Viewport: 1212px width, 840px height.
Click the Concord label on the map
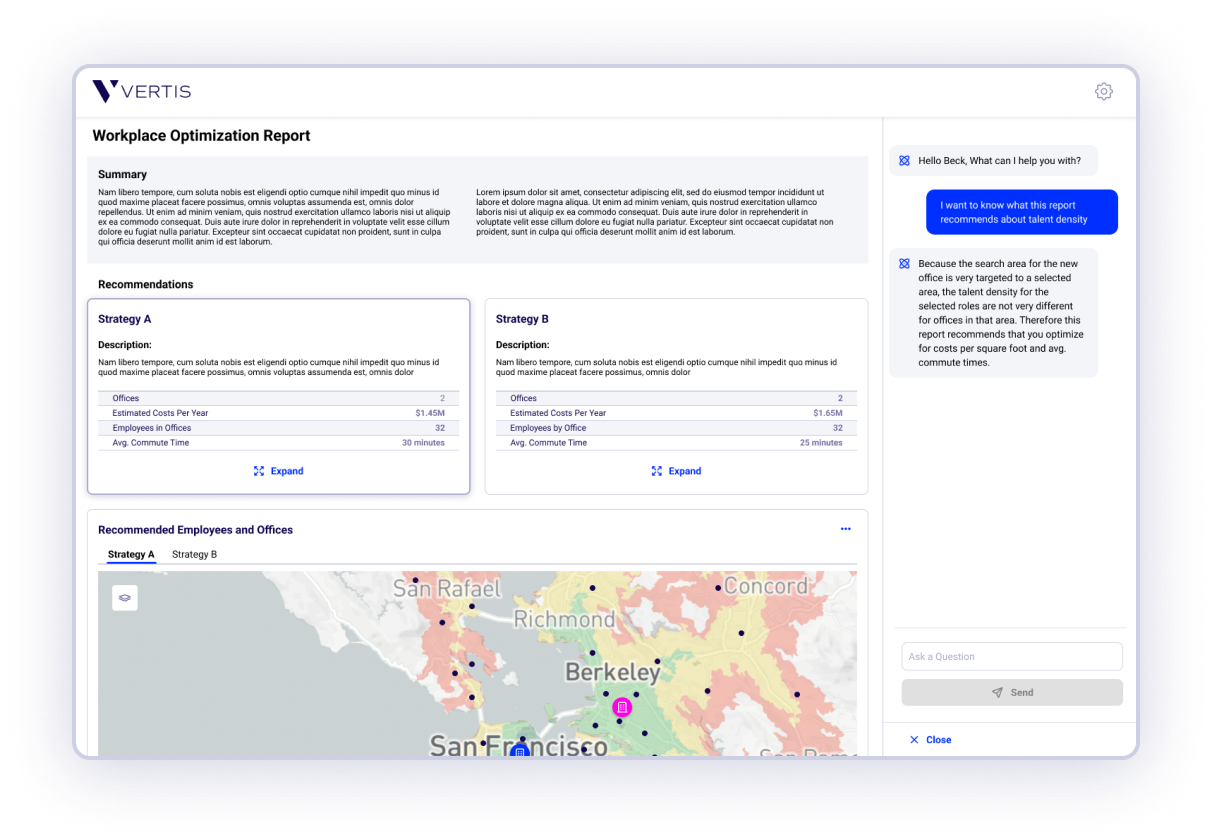765,586
